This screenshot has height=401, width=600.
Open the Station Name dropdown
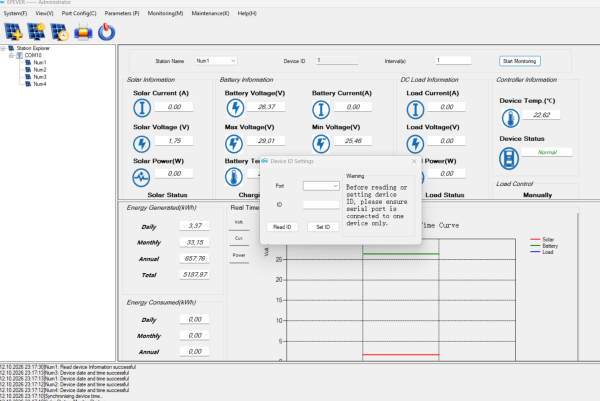coord(216,61)
